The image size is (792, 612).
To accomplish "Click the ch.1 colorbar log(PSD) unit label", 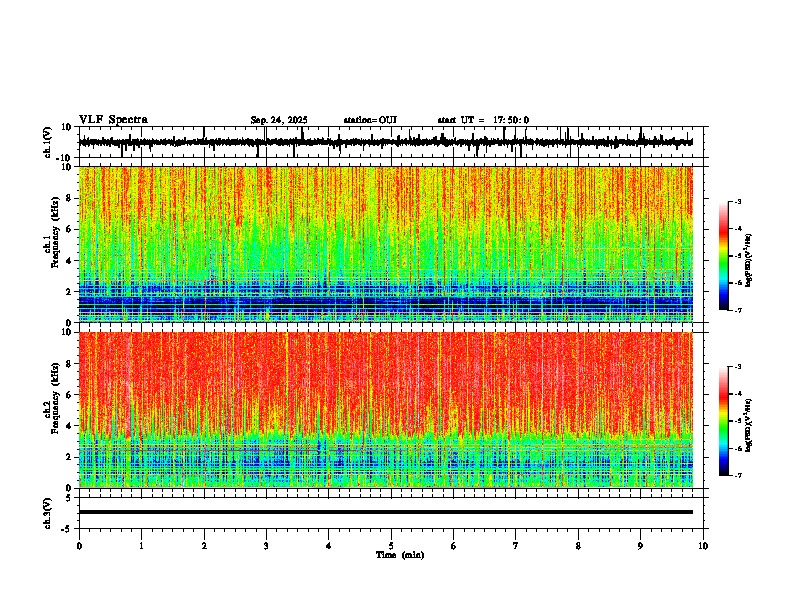I will [749, 260].
